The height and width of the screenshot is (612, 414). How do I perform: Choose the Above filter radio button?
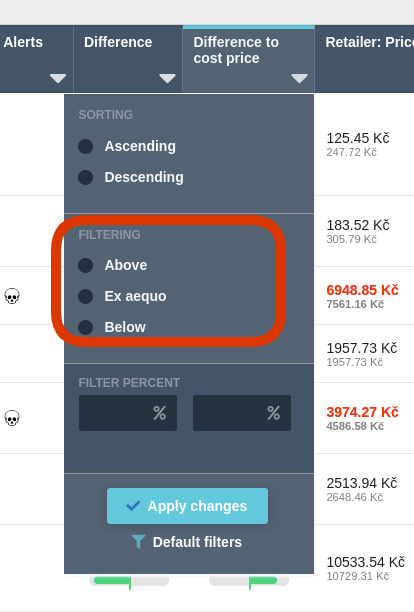click(x=85, y=265)
